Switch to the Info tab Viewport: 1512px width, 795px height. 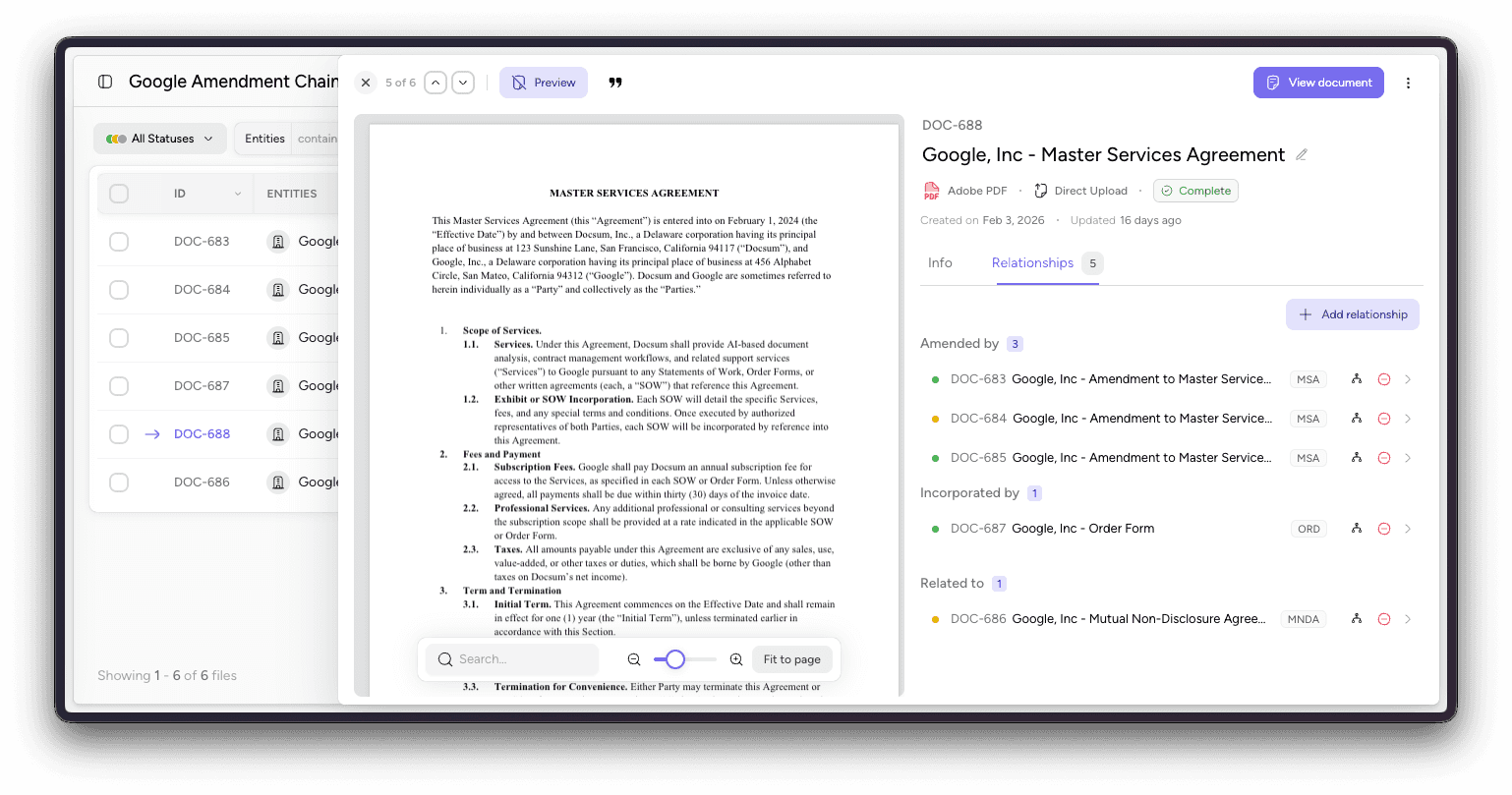(940, 263)
